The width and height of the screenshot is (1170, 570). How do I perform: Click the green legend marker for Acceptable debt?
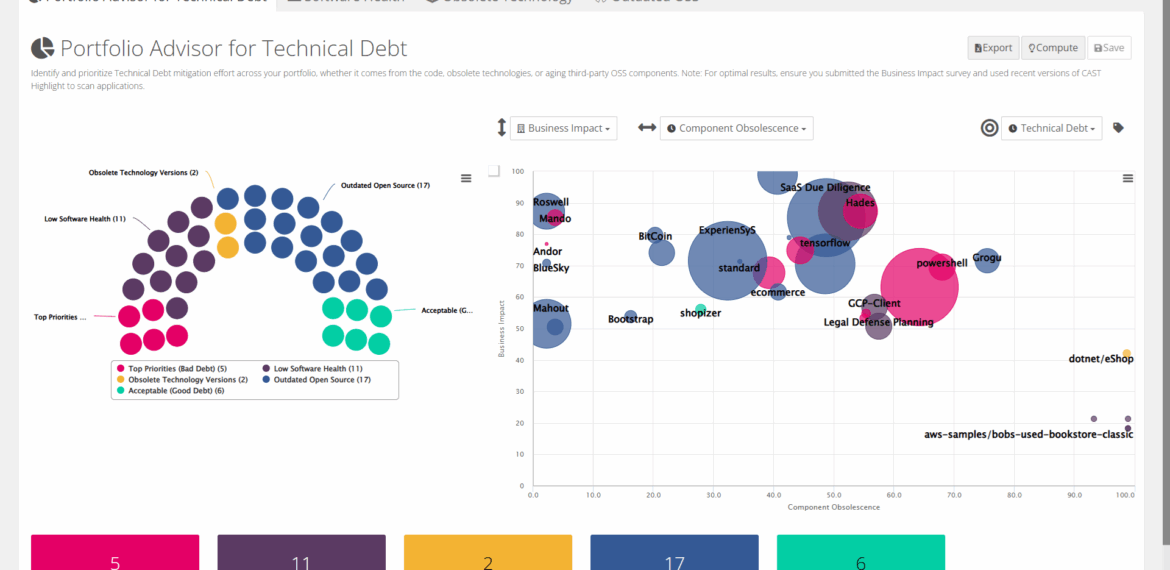pyautogui.click(x=121, y=391)
